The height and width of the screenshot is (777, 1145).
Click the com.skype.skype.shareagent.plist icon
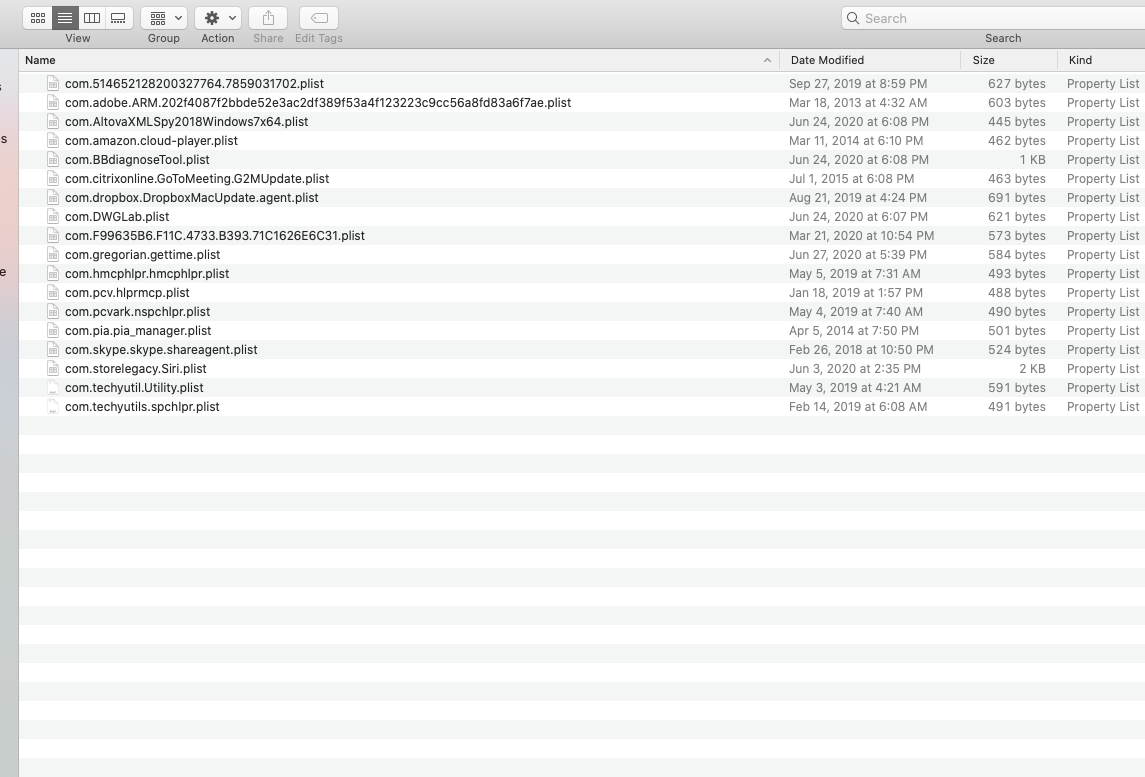point(53,349)
